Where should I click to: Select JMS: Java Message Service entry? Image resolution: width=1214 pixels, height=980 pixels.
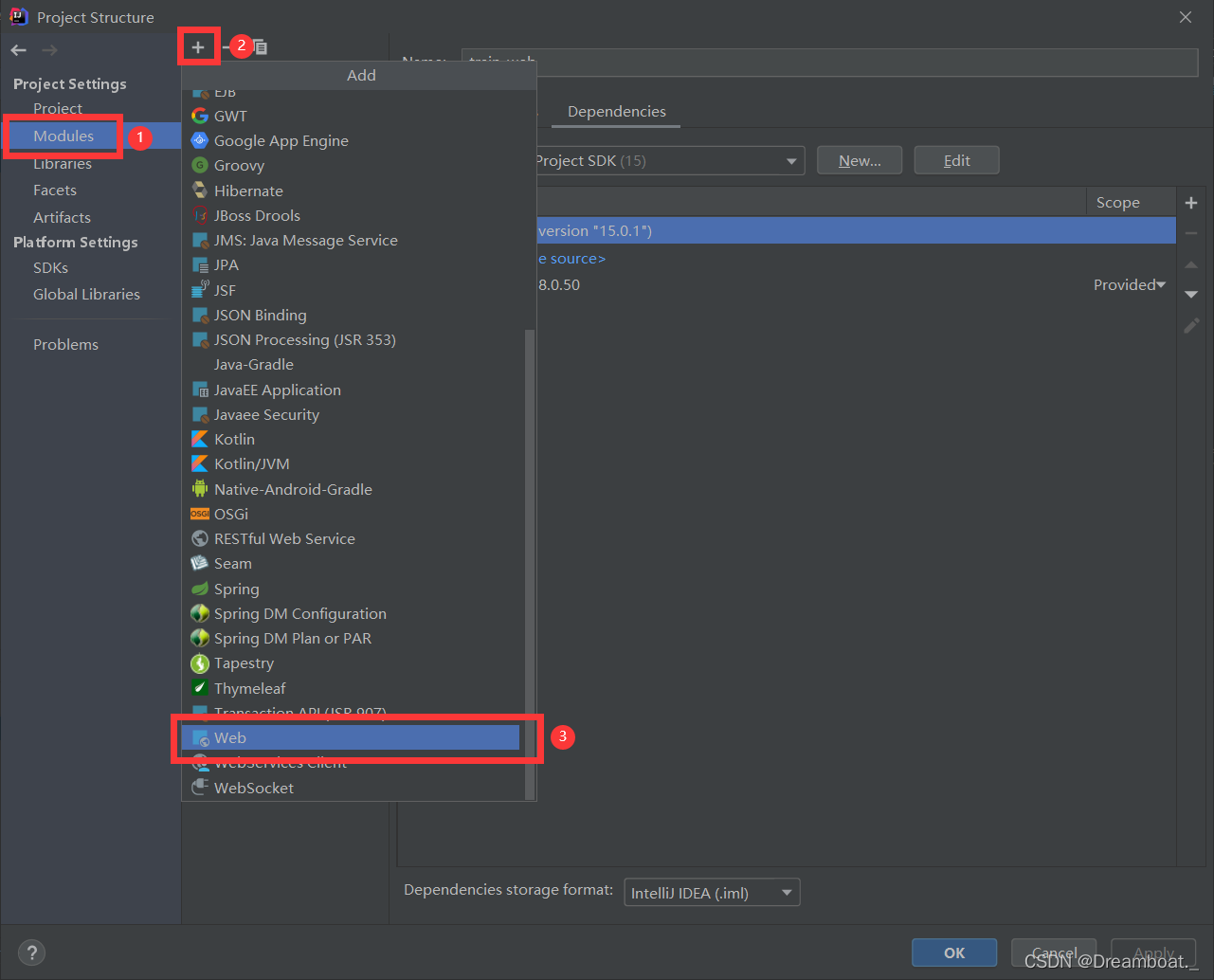351,240
